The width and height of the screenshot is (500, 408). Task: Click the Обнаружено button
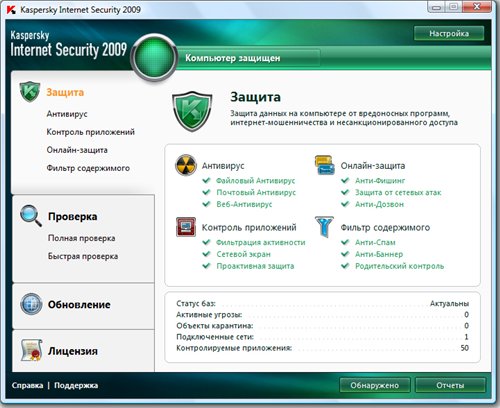[x=375, y=385]
